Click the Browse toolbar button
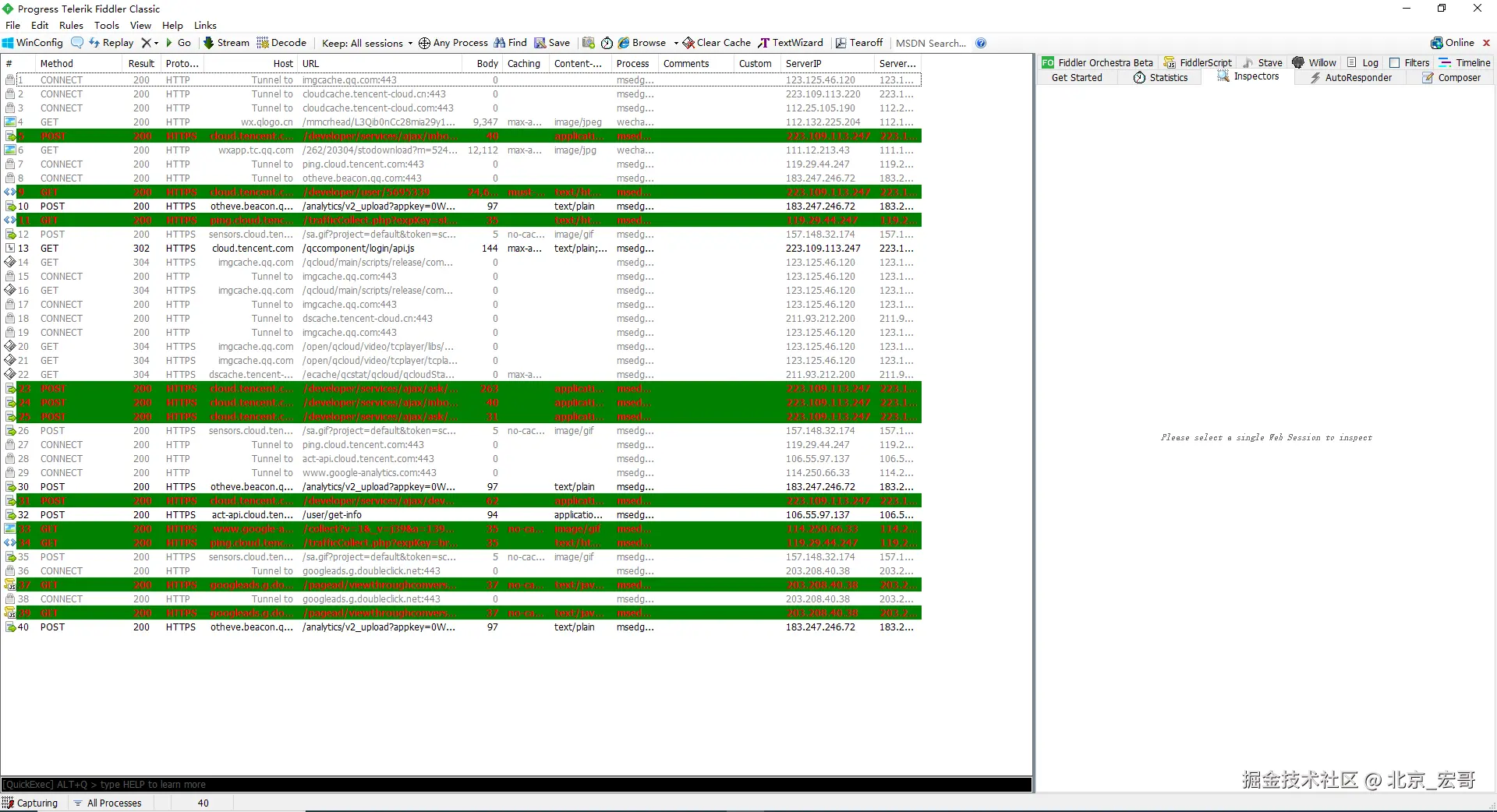The image size is (1497, 812). 642,43
